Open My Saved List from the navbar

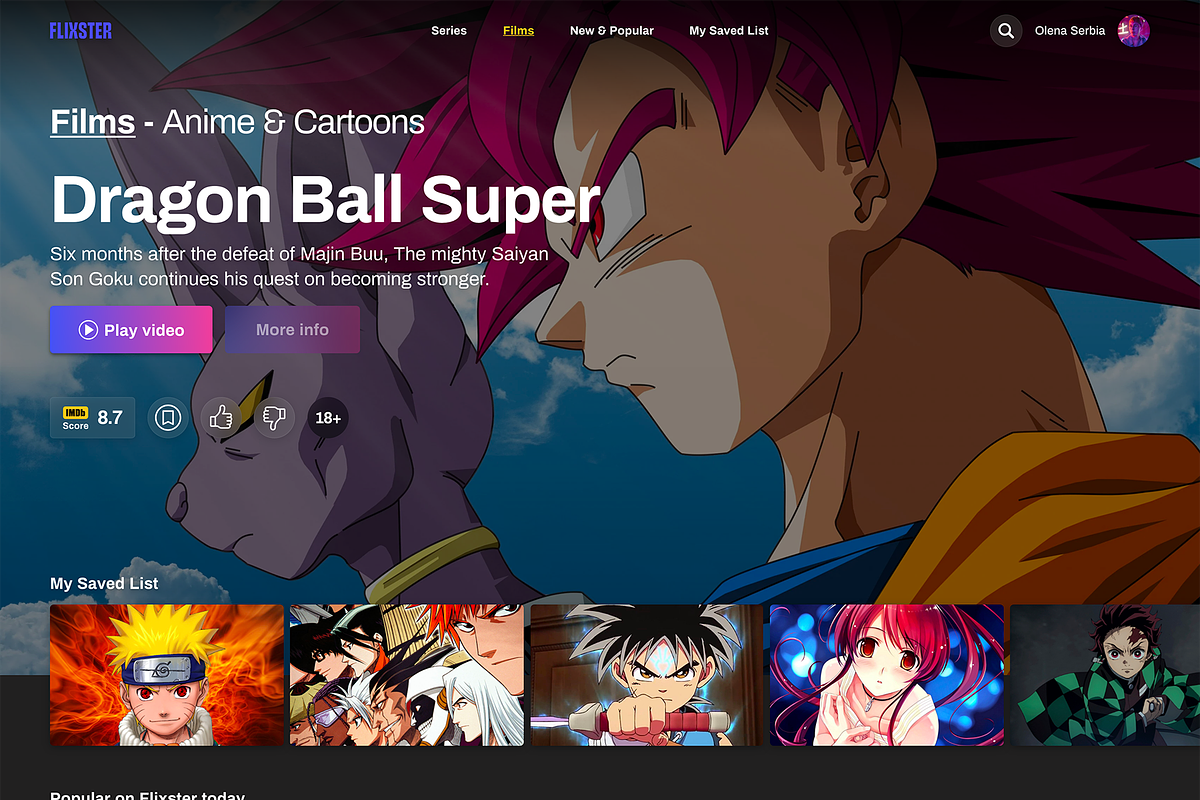(729, 31)
